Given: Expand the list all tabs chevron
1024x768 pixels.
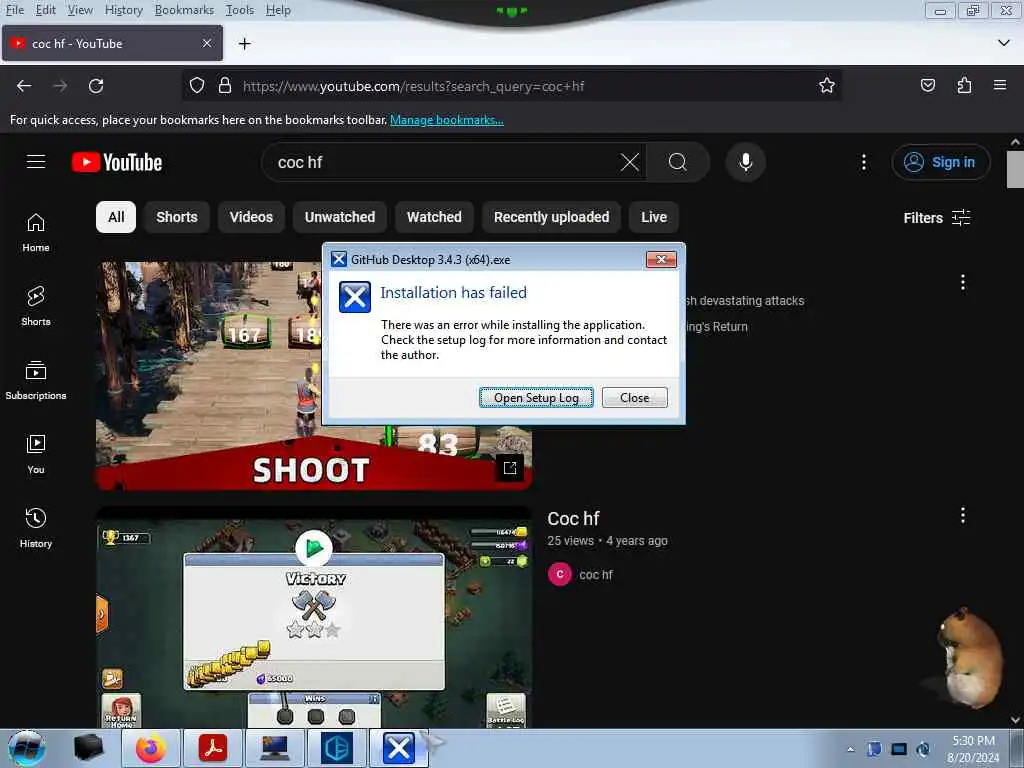Looking at the screenshot, I should click(x=1004, y=43).
